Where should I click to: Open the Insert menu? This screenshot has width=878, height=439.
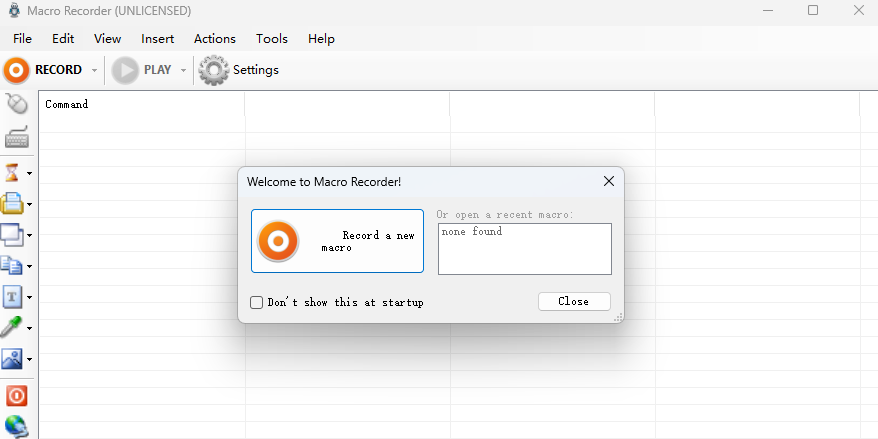(158, 39)
